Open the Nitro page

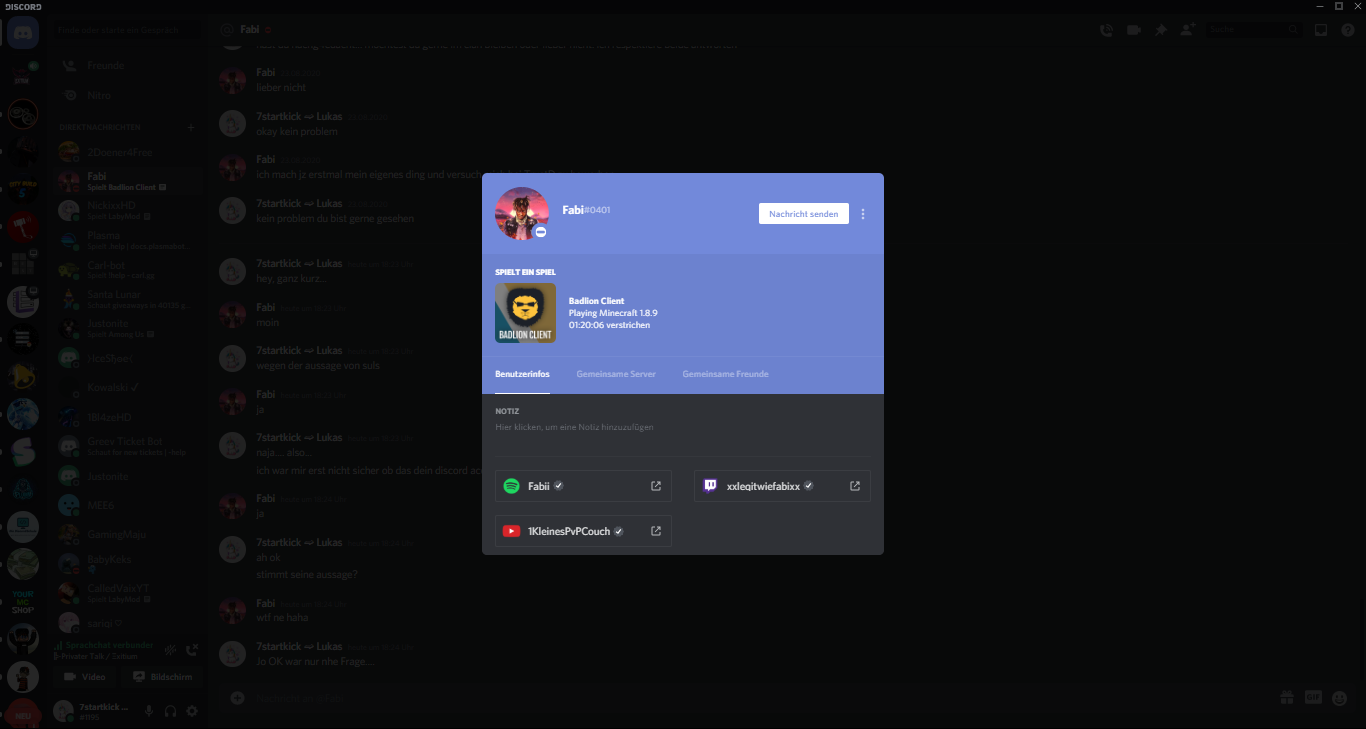pyautogui.click(x=130, y=96)
